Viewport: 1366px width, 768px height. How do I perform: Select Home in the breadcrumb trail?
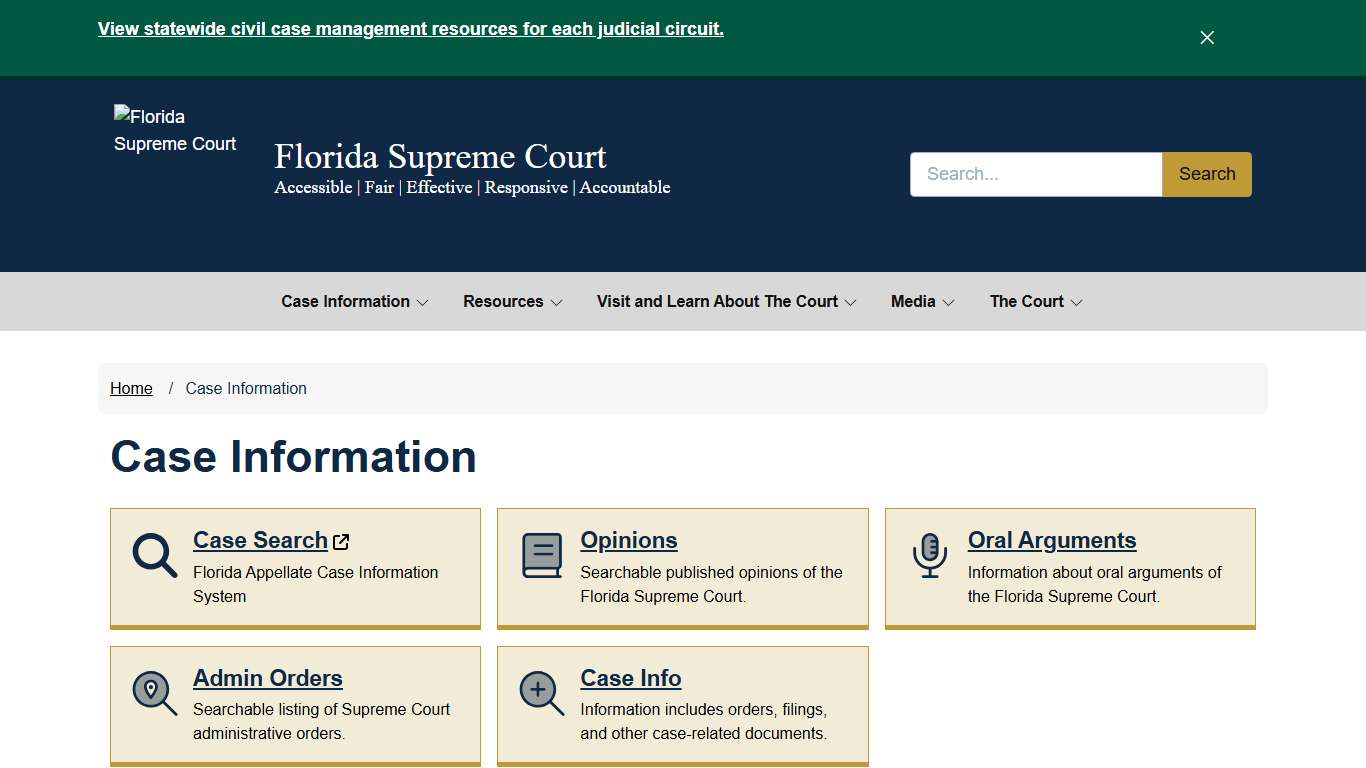point(131,388)
